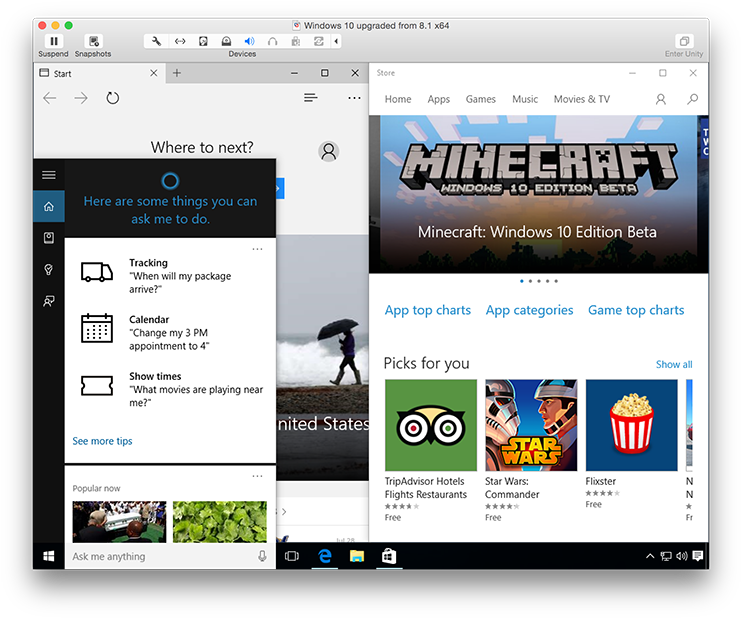Open Flixster app tile
The image size is (741, 618).
(631, 444)
